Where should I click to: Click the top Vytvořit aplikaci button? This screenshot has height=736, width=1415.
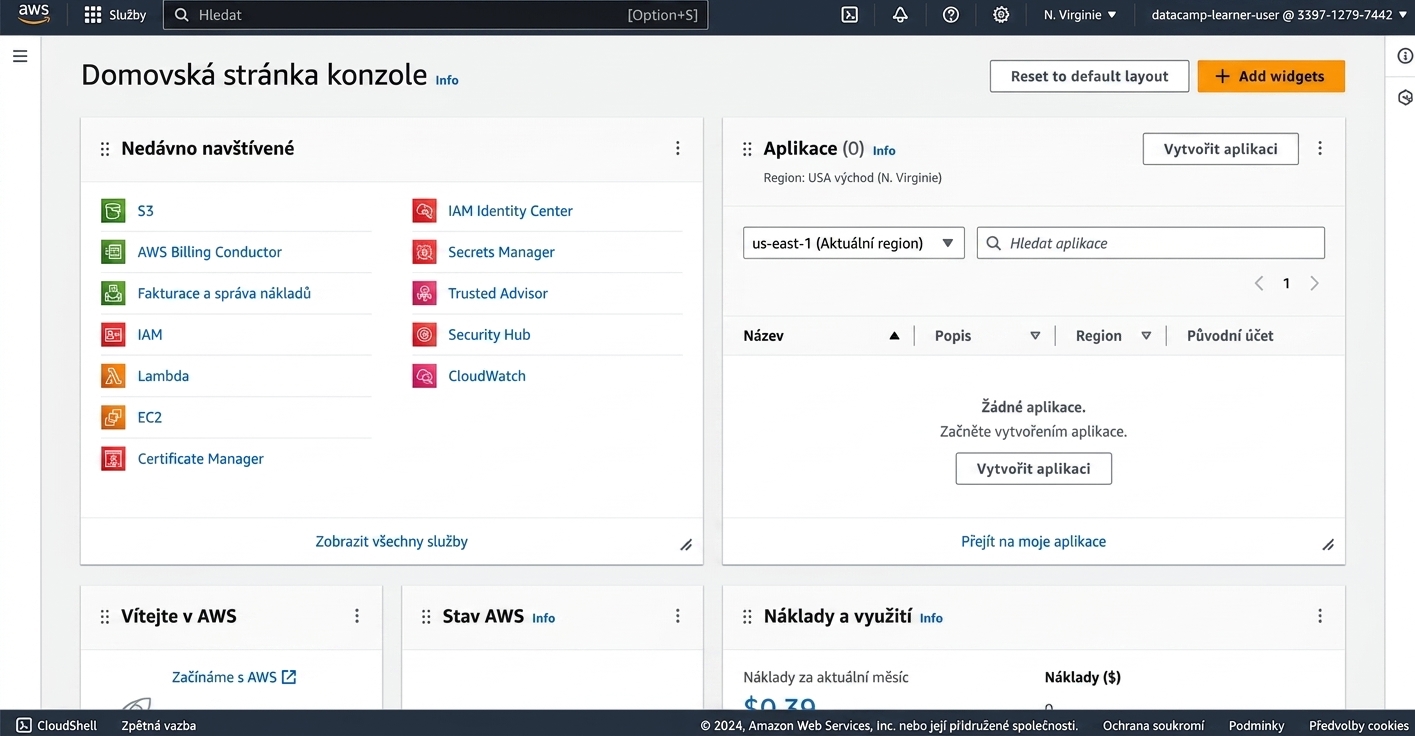[x=1220, y=149]
